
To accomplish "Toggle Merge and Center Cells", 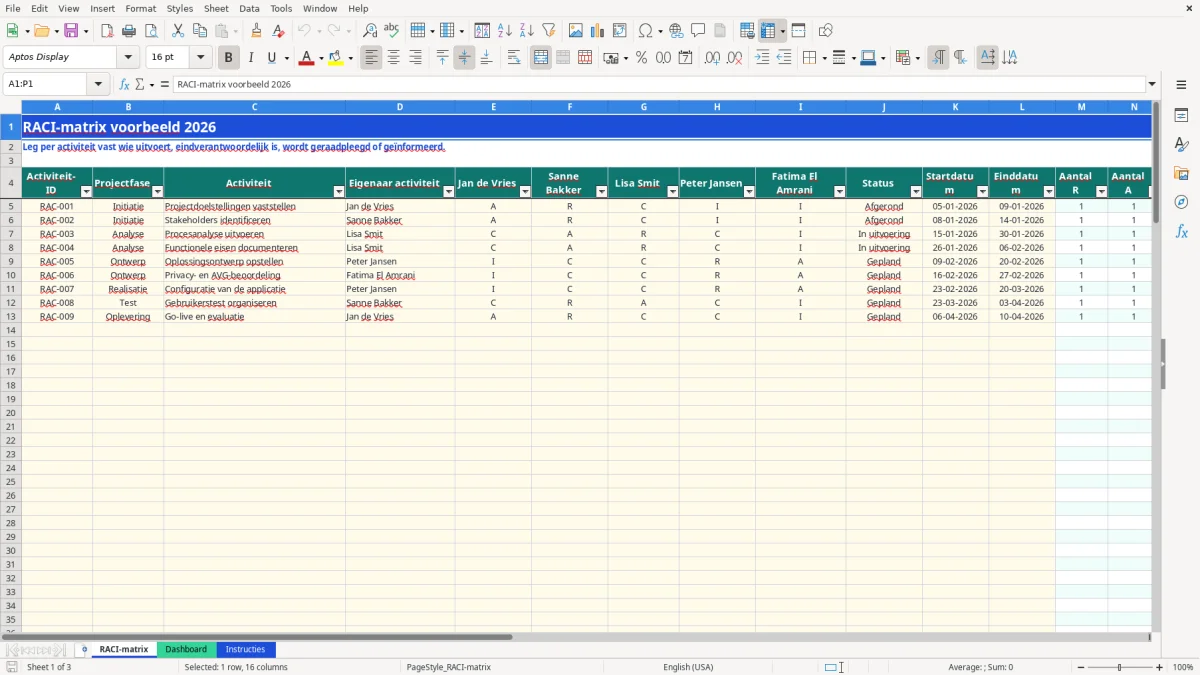I will tap(541, 58).
